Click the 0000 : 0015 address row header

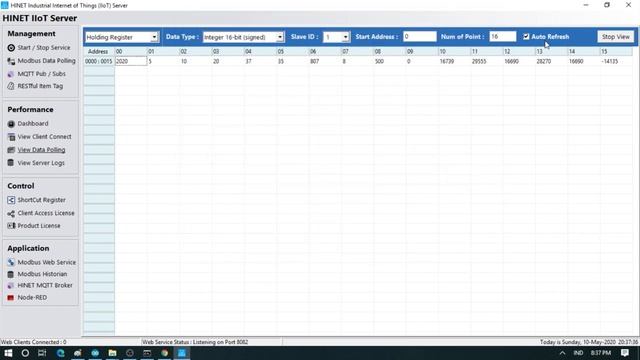click(x=98, y=61)
